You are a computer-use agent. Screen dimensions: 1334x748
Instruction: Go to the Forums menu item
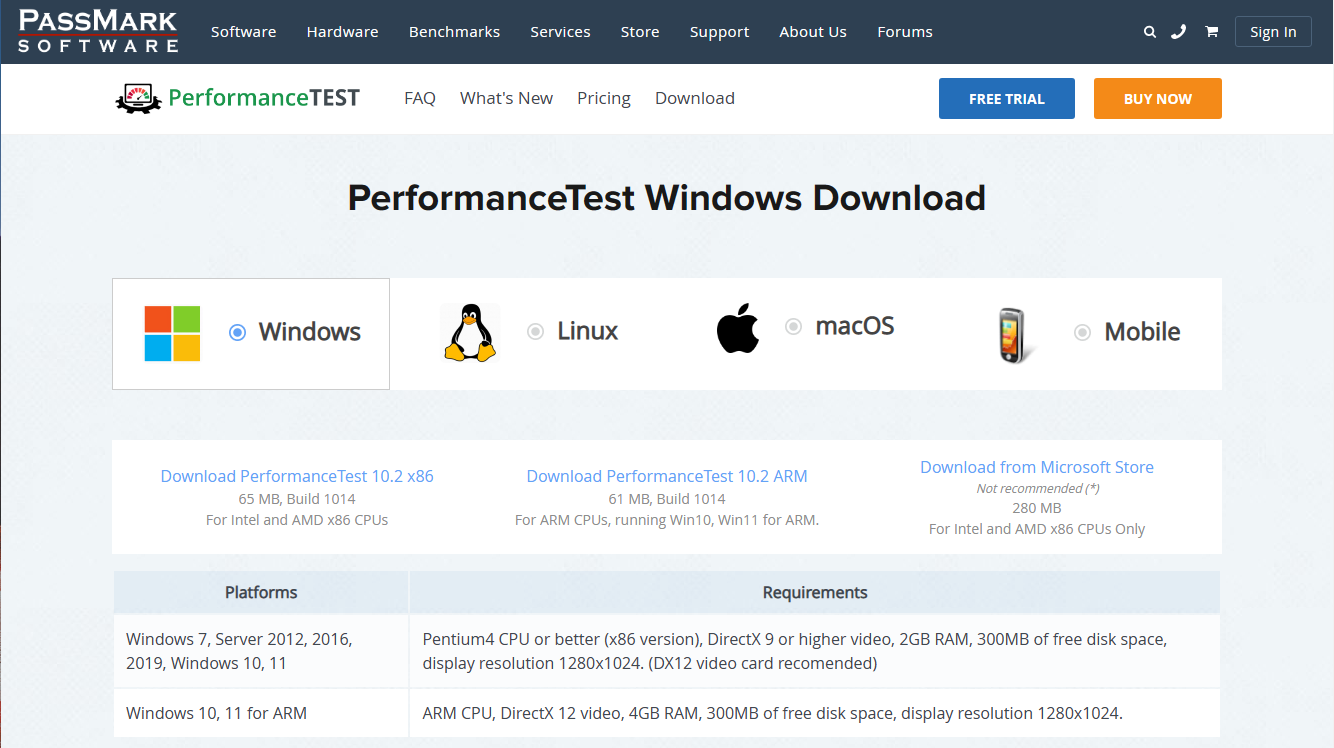click(905, 32)
